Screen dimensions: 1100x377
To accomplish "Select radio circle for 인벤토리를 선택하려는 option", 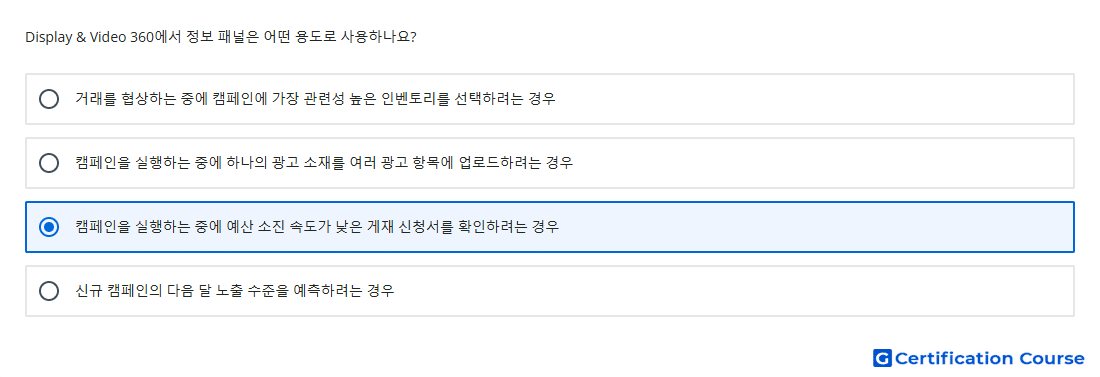I will (x=49, y=99).
